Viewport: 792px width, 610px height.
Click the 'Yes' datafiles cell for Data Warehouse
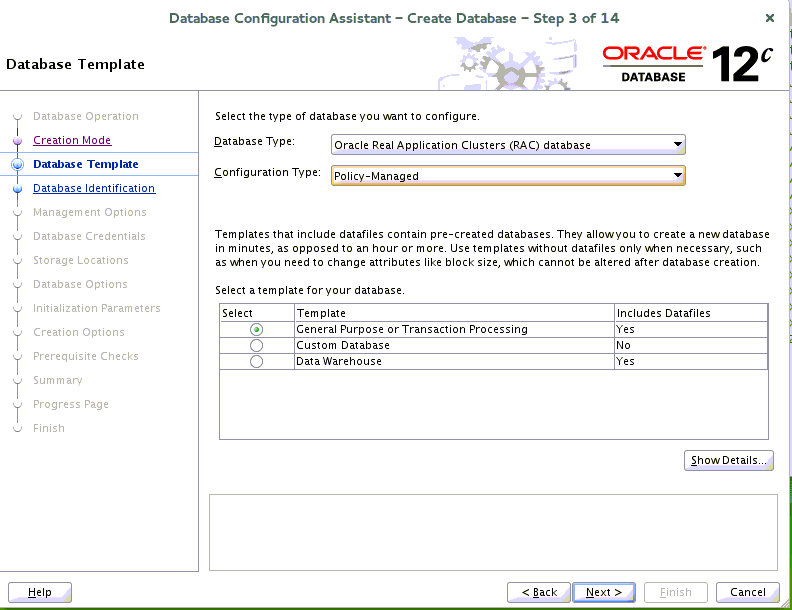coord(691,362)
